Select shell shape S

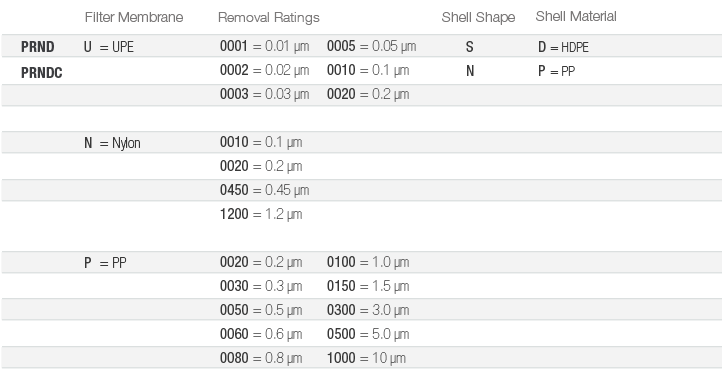coord(469,47)
